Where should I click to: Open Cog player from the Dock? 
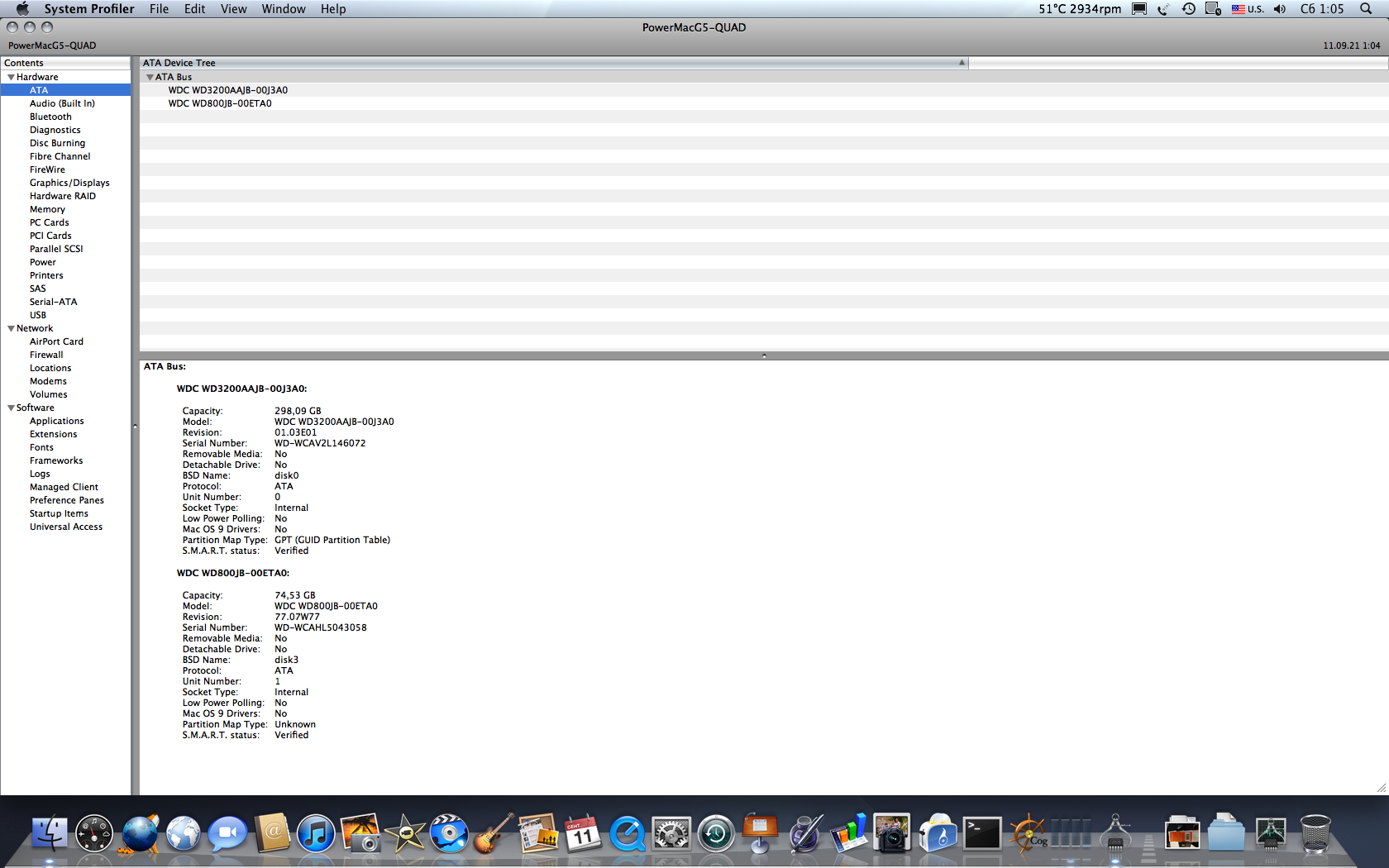point(1027,833)
